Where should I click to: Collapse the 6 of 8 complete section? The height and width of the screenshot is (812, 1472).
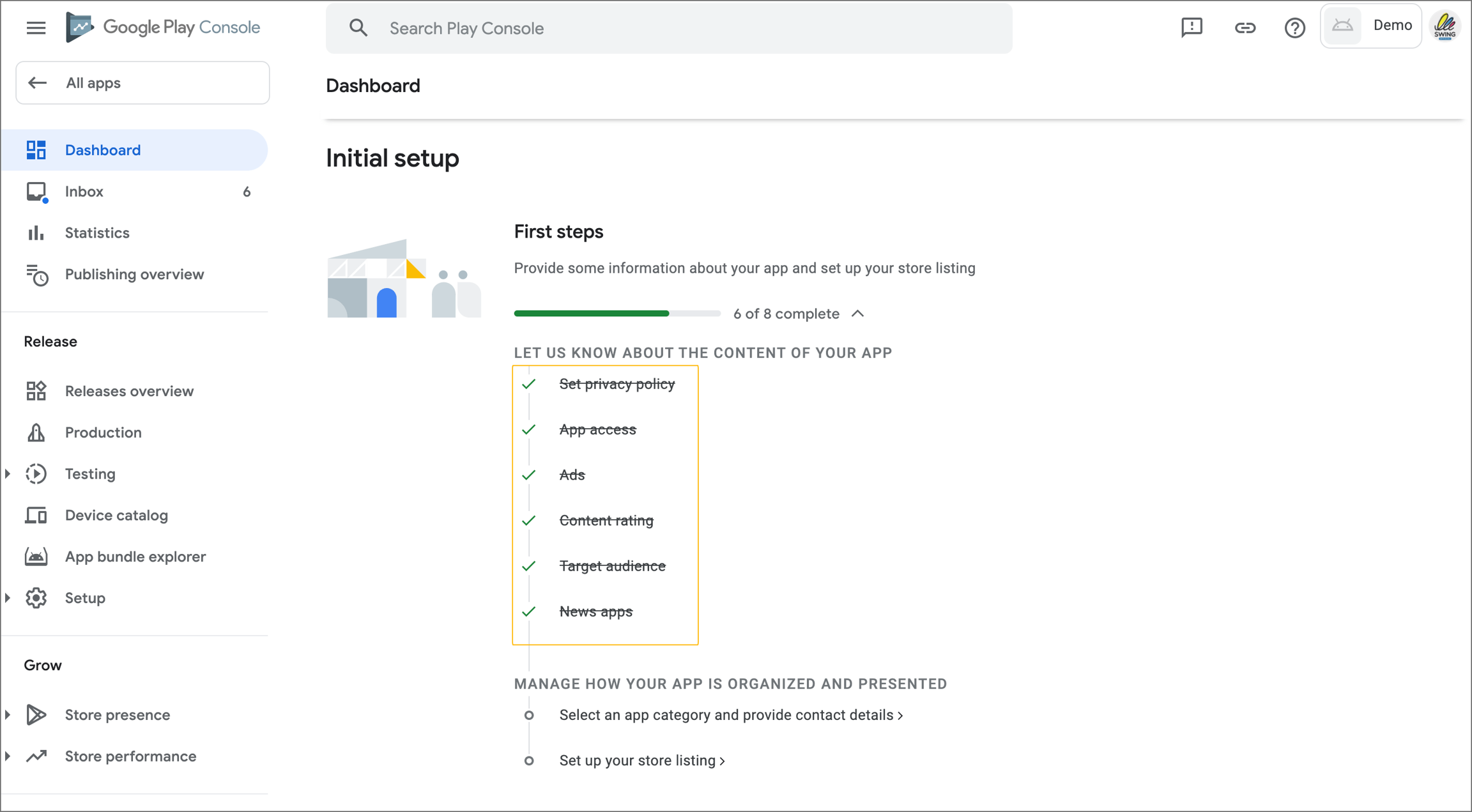click(858, 314)
